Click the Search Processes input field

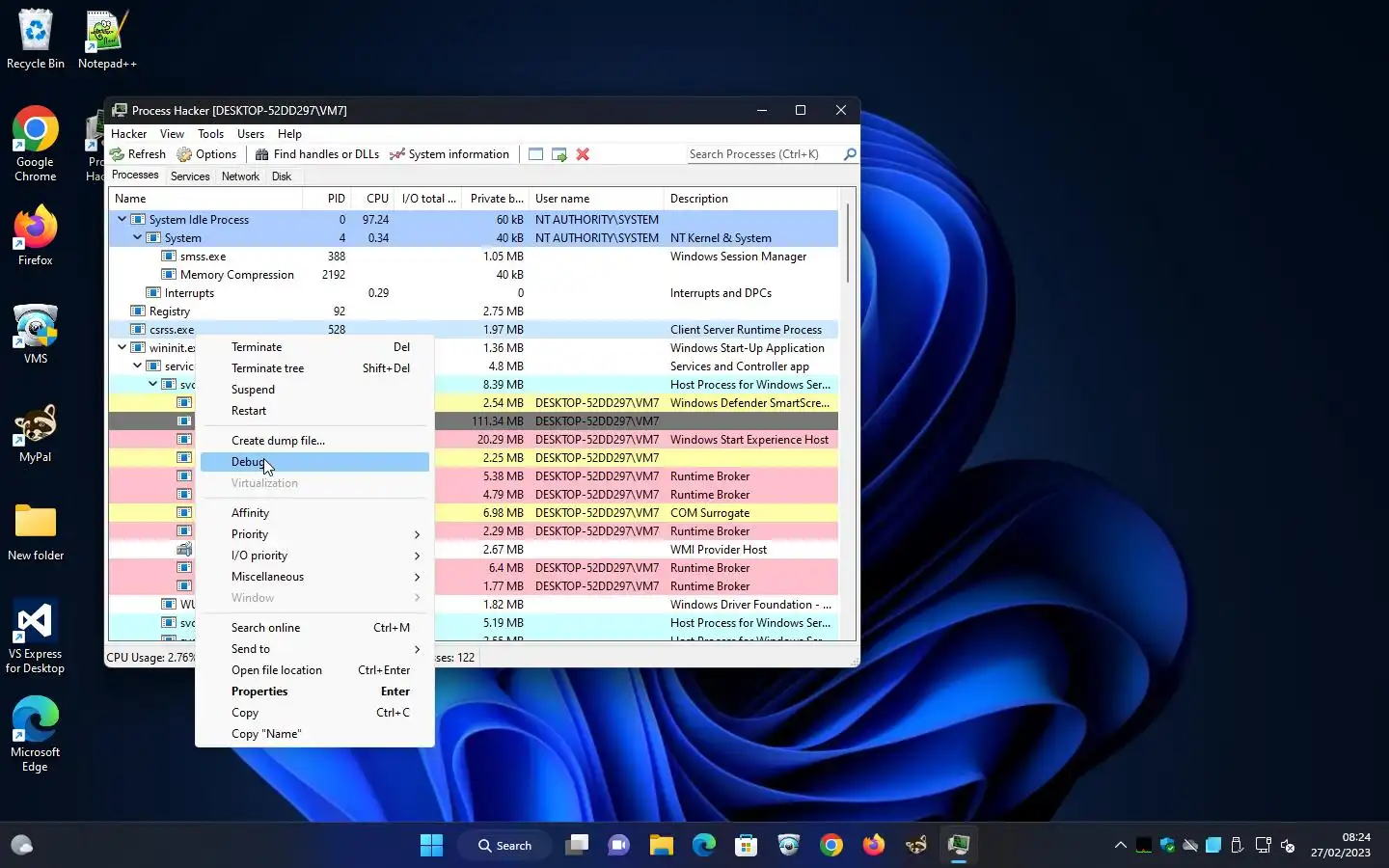[x=764, y=154]
